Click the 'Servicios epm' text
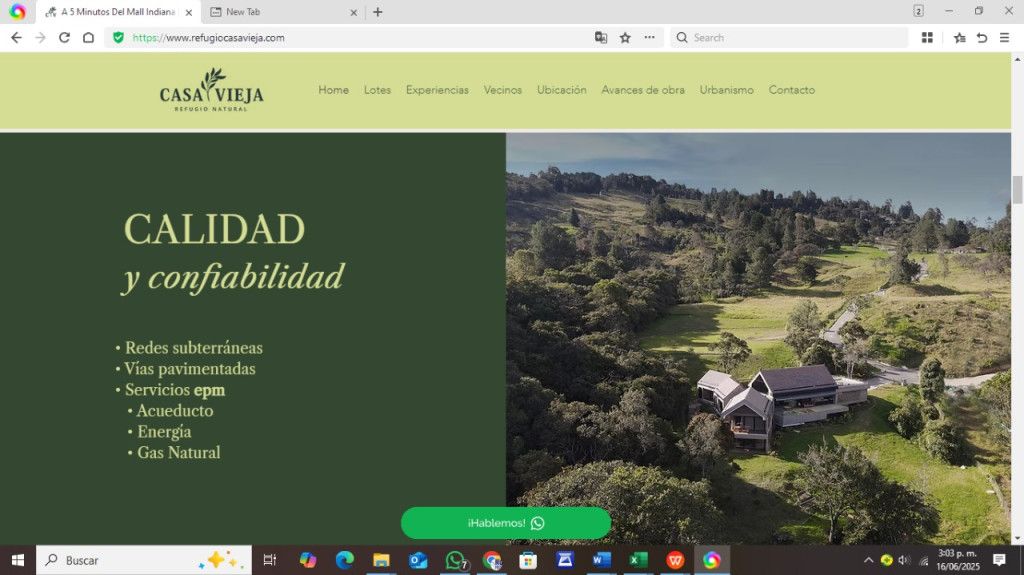 click(175, 389)
